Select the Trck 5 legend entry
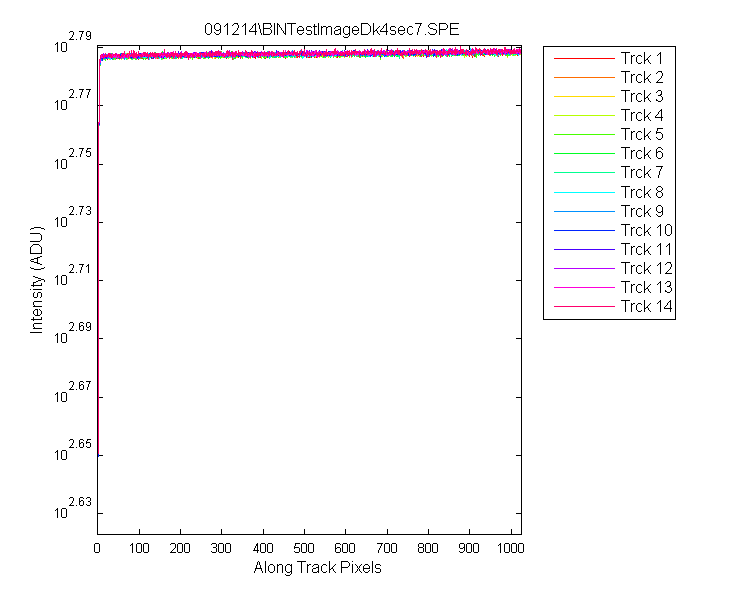This screenshot has width=750, height=600. [608, 134]
